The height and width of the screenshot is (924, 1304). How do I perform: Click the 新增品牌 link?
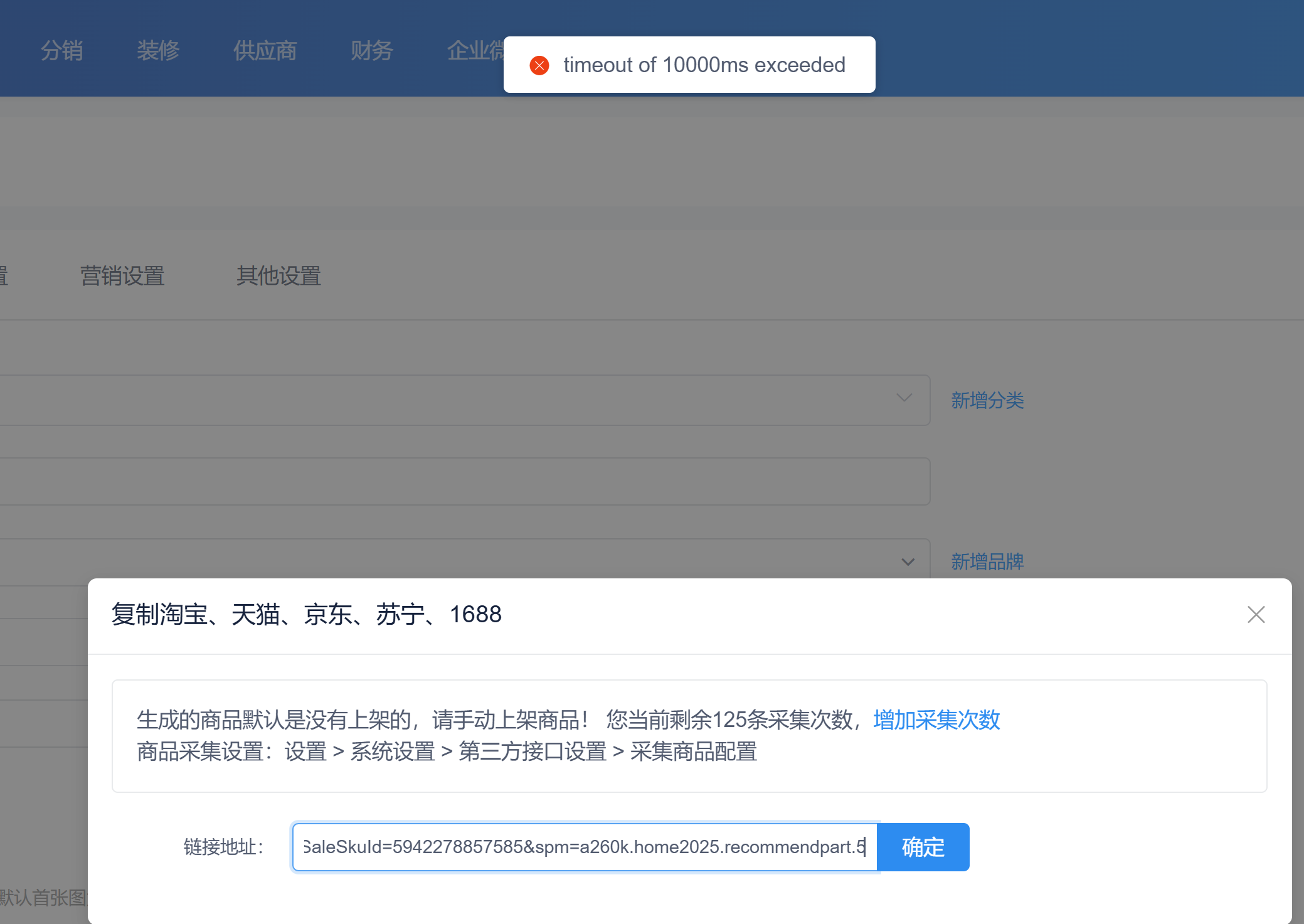(x=987, y=561)
